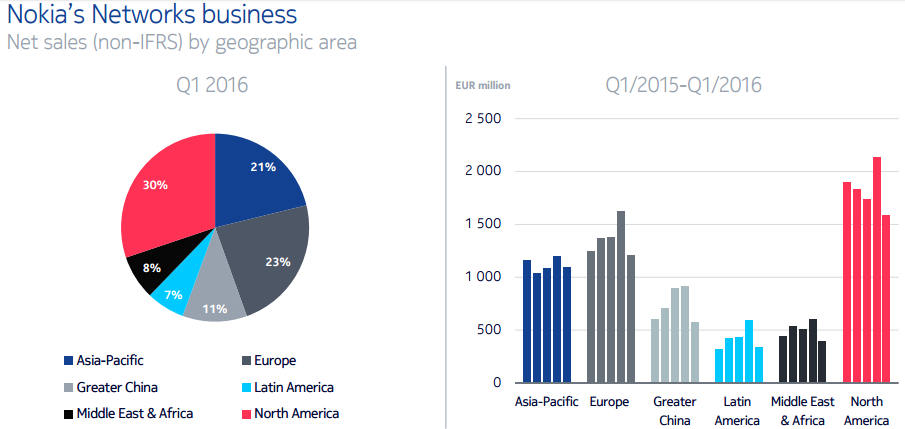Click the "Latin America" legend text
The height and width of the screenshot is (429, 905).
[x=294, y=387]
